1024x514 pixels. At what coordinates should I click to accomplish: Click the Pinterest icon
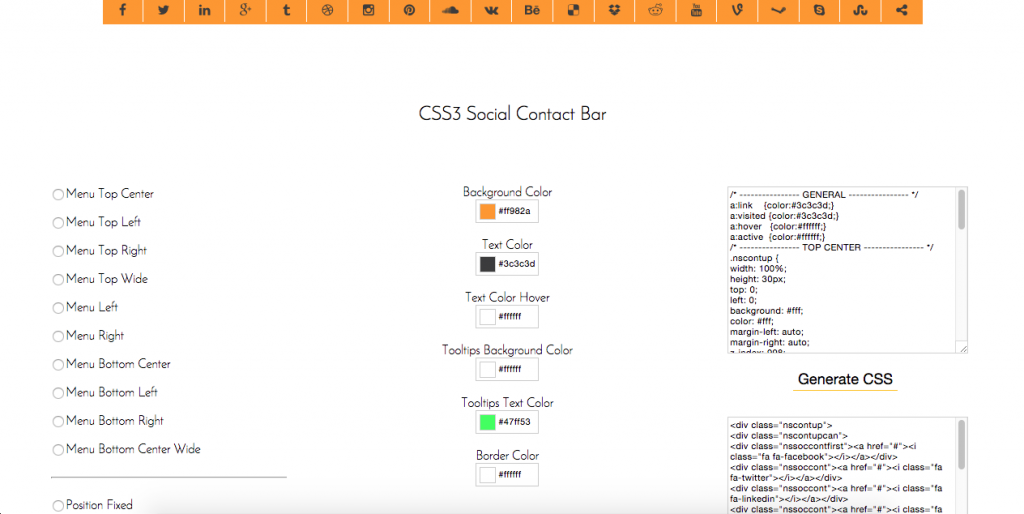[409, 10]
